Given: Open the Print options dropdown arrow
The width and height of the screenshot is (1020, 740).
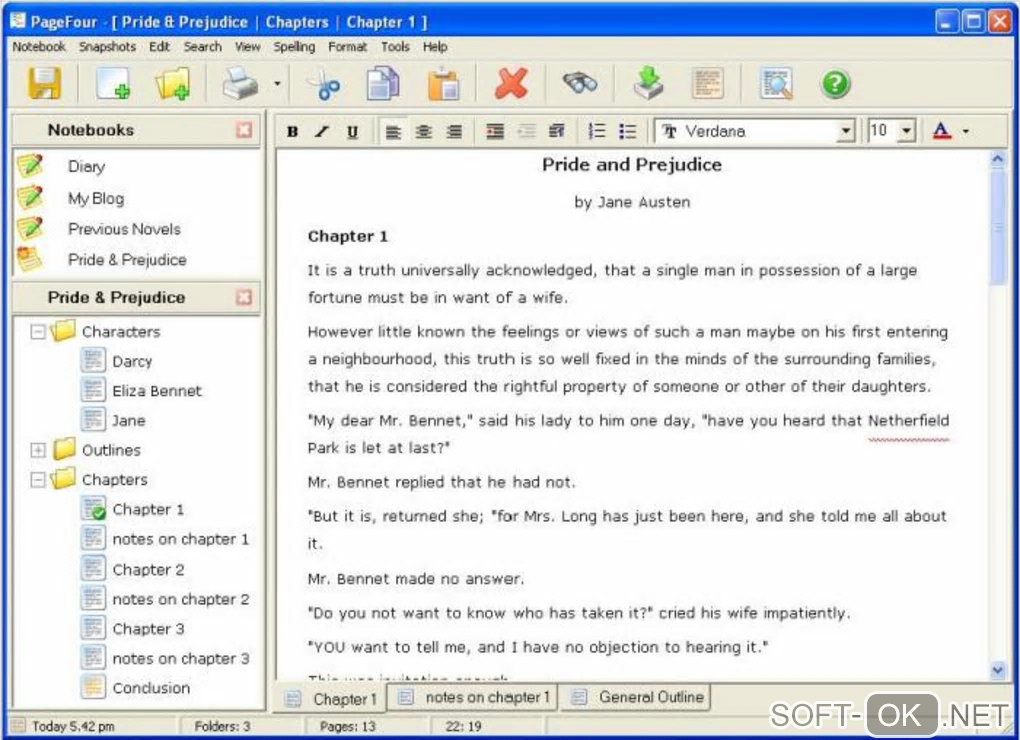Looking at the screenshot, I should click(x=277, y=84).
